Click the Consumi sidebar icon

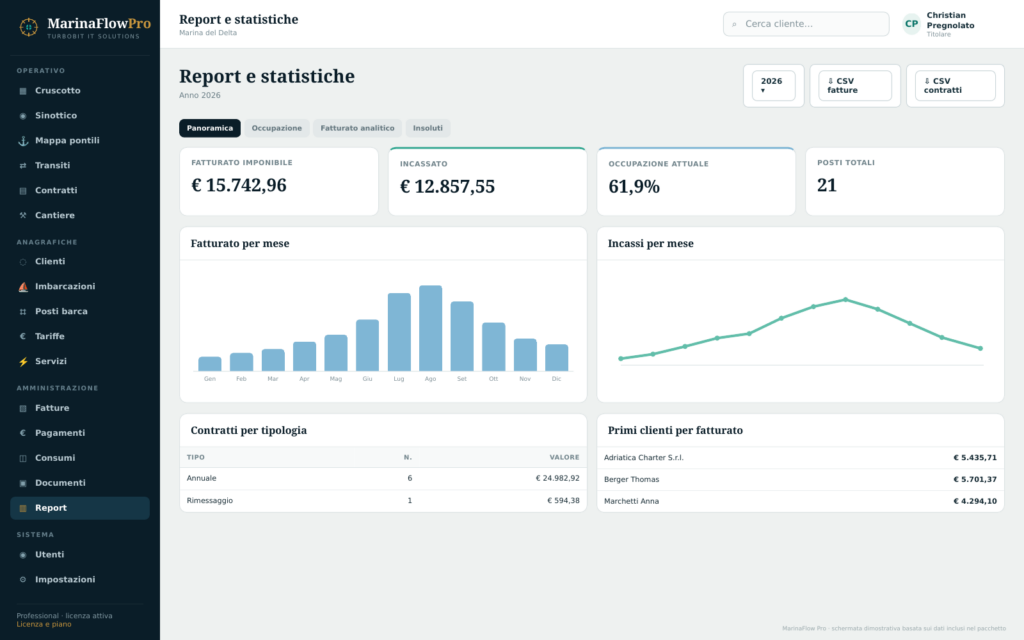[23, 458]
